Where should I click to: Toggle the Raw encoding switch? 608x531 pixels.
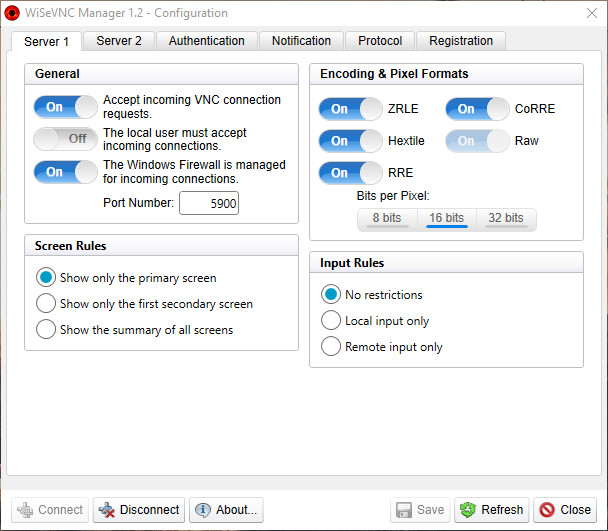coord(477,141)
